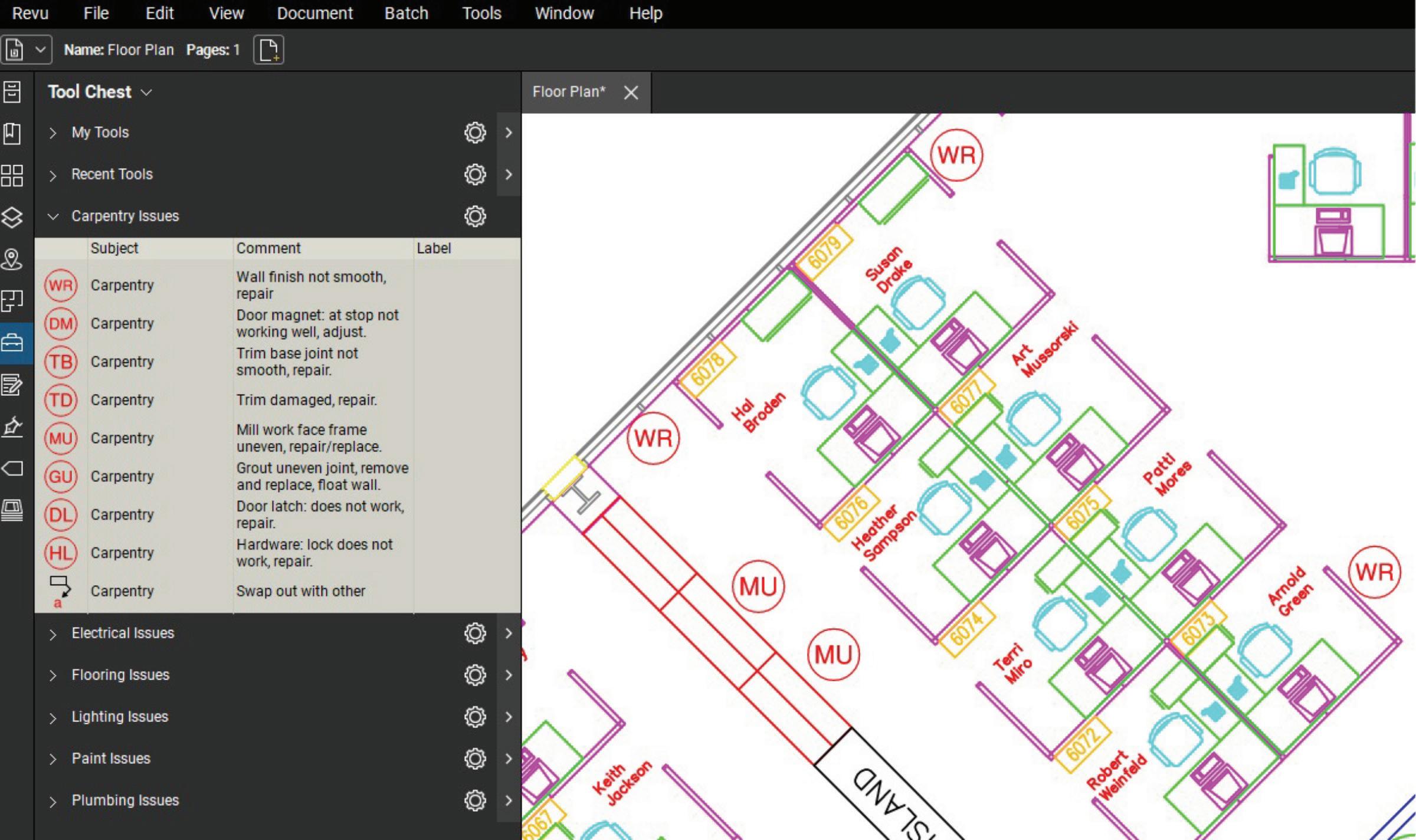The height and width of the screenshot is (840, 1416).
Task: Open the Batch menu
Action: point(406,13)
